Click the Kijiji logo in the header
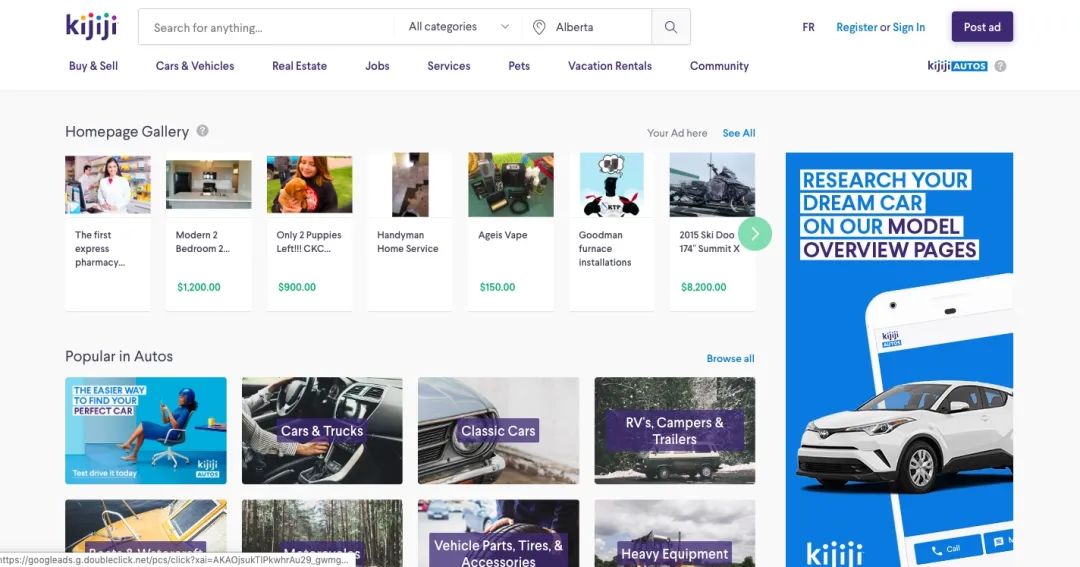 (91, 26)
